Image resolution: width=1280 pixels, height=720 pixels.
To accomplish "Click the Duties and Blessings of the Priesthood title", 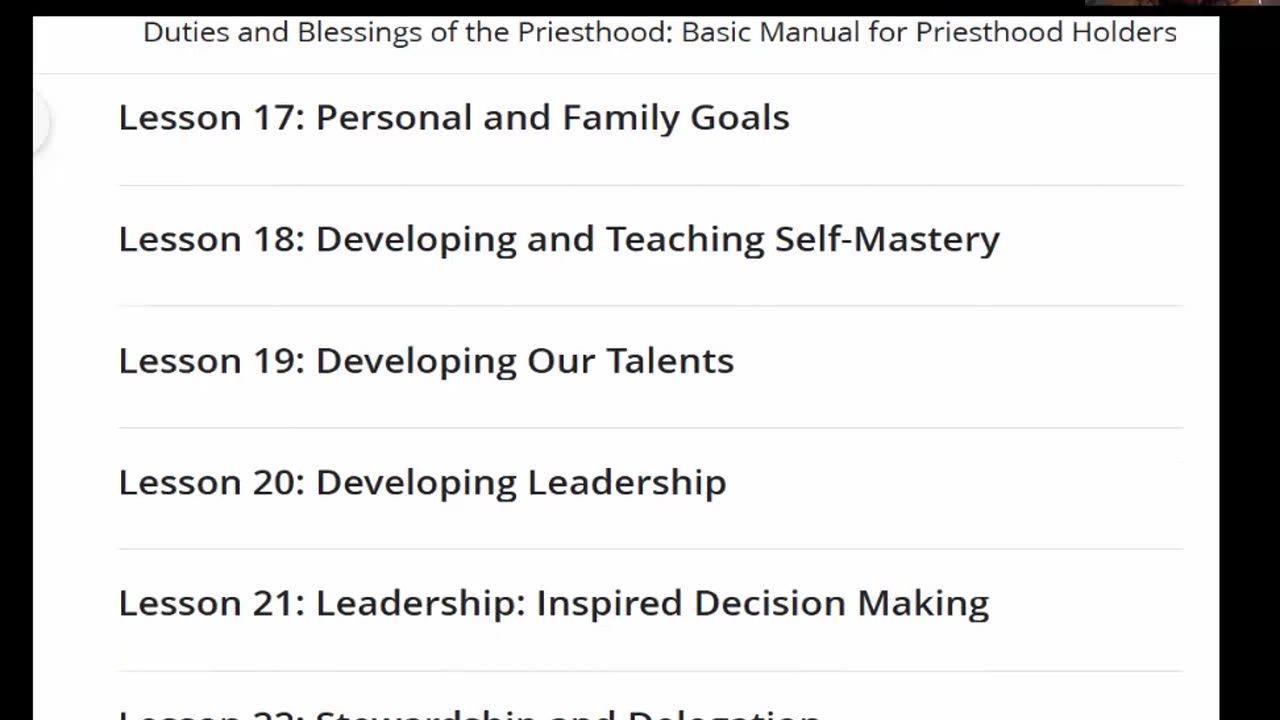I will click(x=660, y=32).
